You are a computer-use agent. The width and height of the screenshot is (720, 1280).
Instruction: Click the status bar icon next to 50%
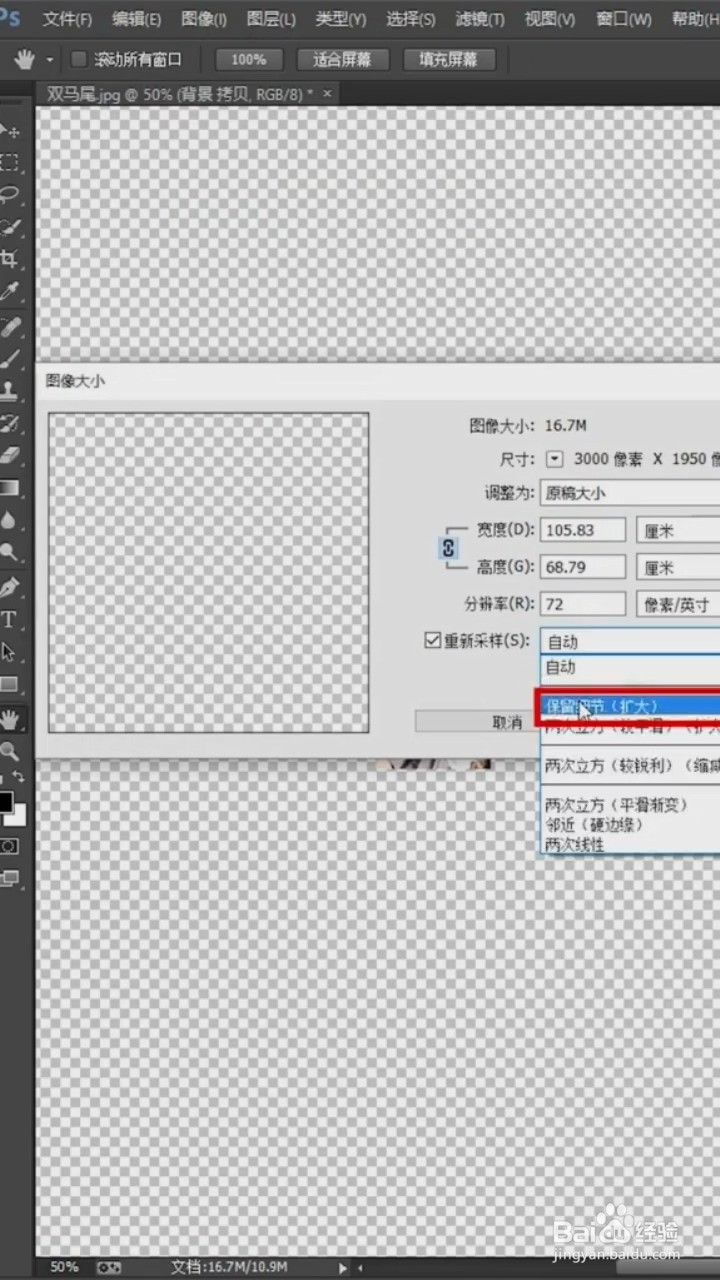pyautogui.click(x=108, y=1267)
